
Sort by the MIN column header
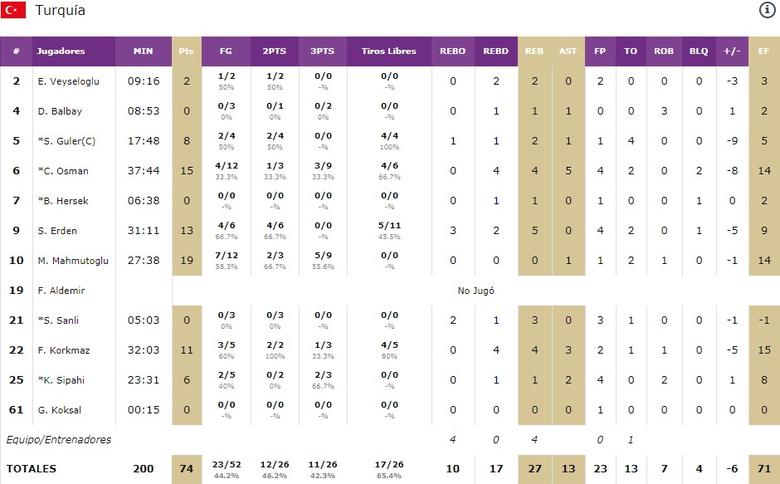coord(142,51)
